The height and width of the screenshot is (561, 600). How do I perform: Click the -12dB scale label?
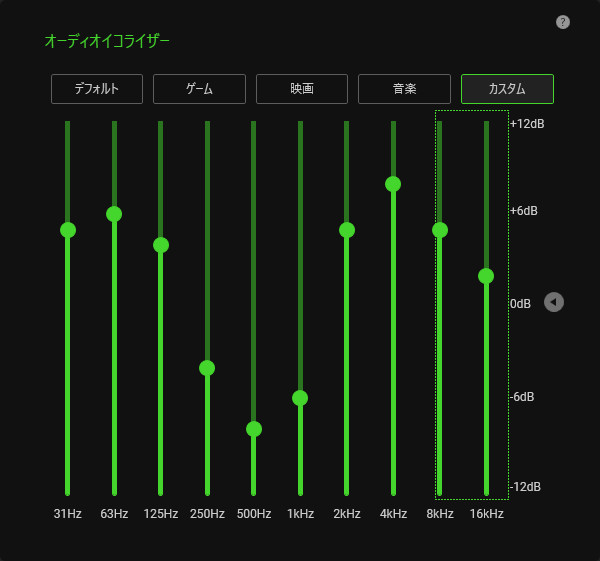(525, 486)
